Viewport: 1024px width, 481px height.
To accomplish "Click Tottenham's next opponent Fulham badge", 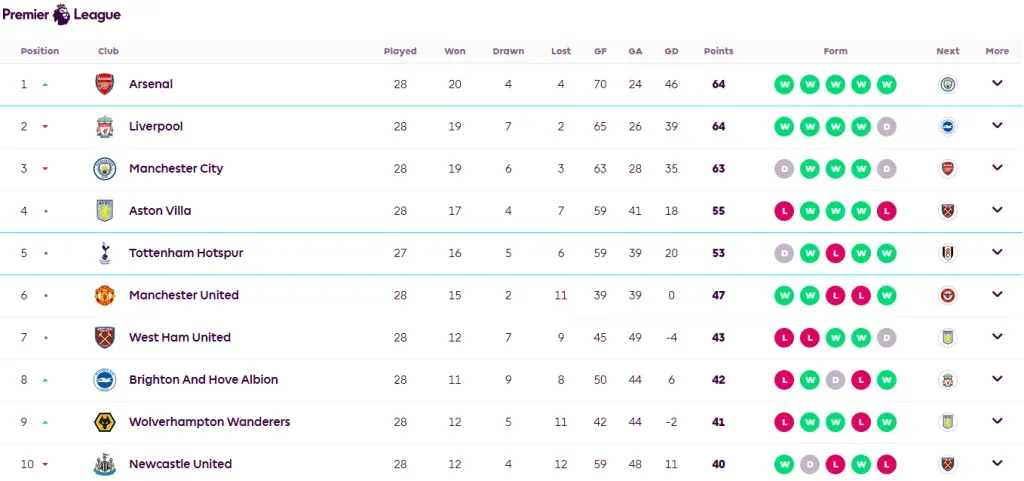I will (x=948, y=253).
